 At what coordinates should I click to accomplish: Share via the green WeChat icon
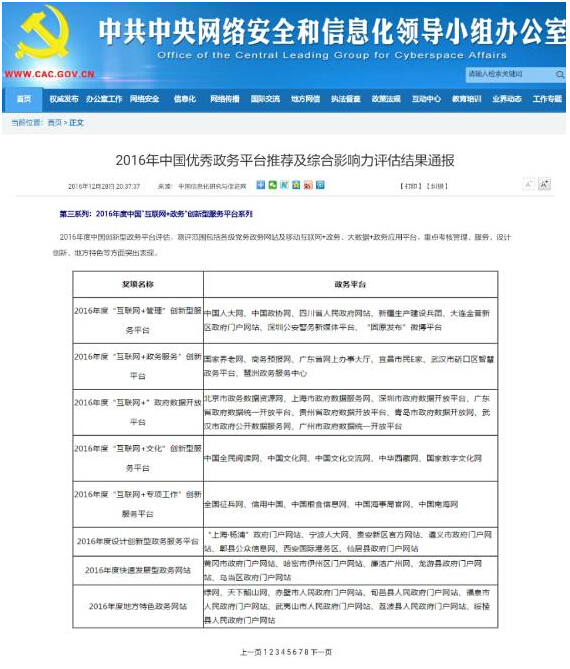(x=273, y=185)
